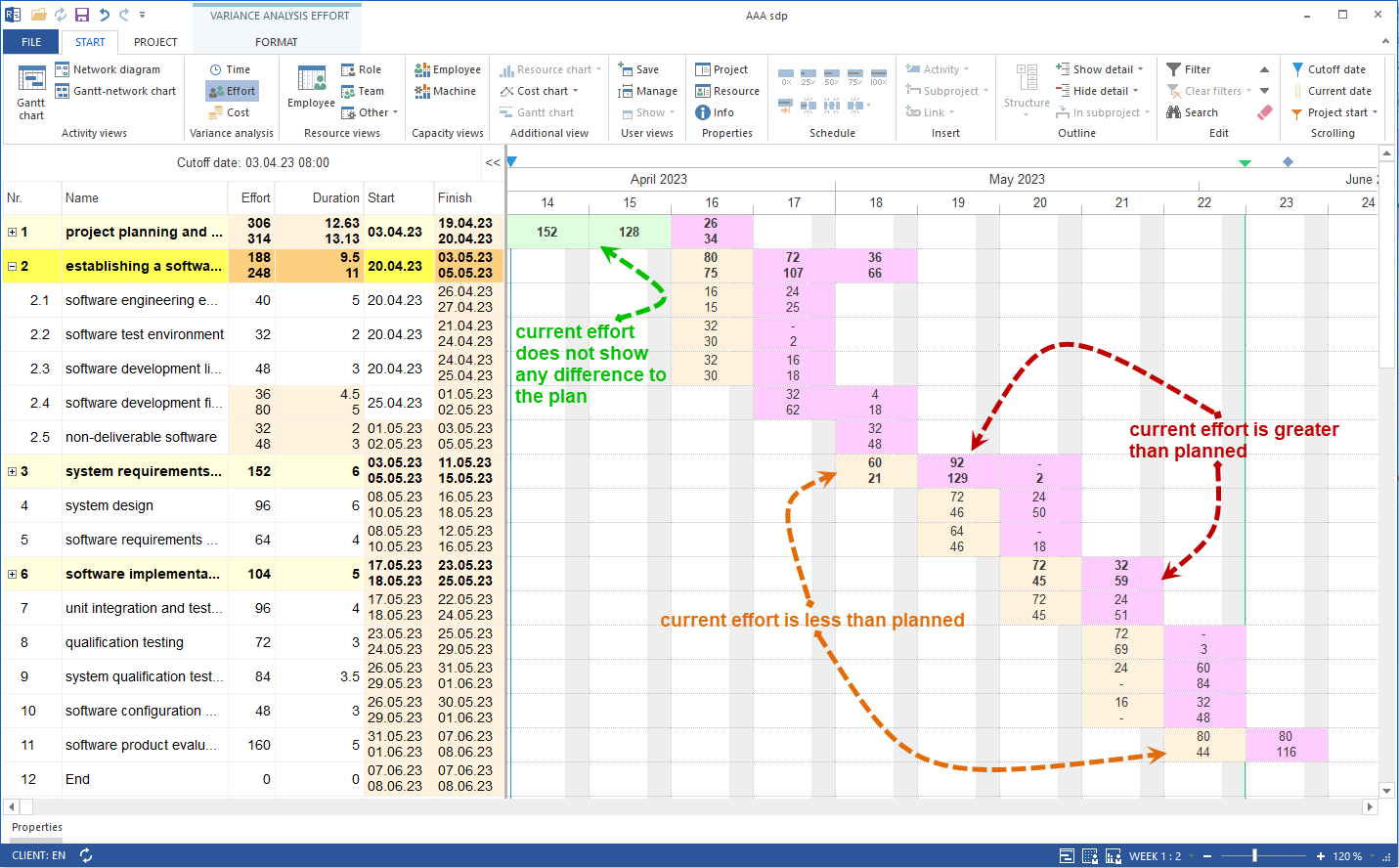Screen dimensions: 1399x868
Task: Open the Filter tool
Action: (x=1189, y=69)
